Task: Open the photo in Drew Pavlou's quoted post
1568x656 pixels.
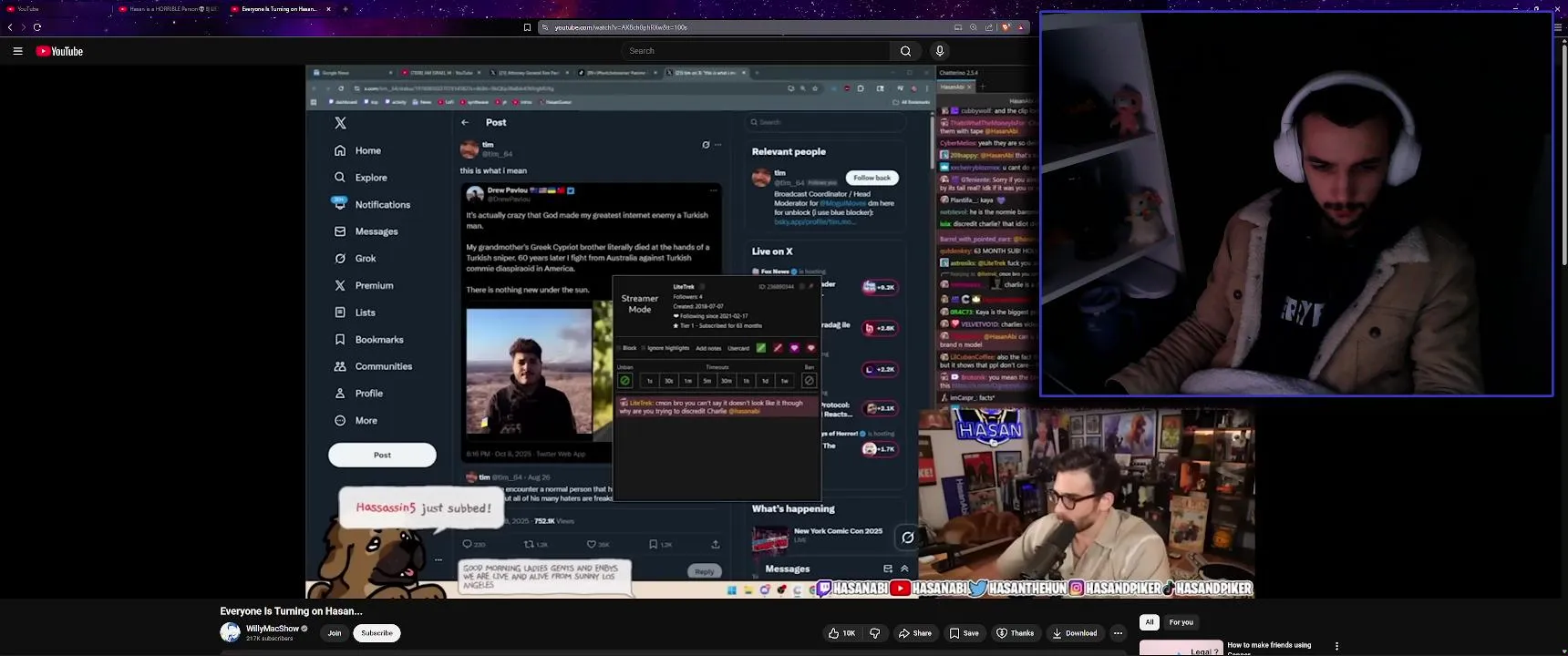Action: click(529, 372)
